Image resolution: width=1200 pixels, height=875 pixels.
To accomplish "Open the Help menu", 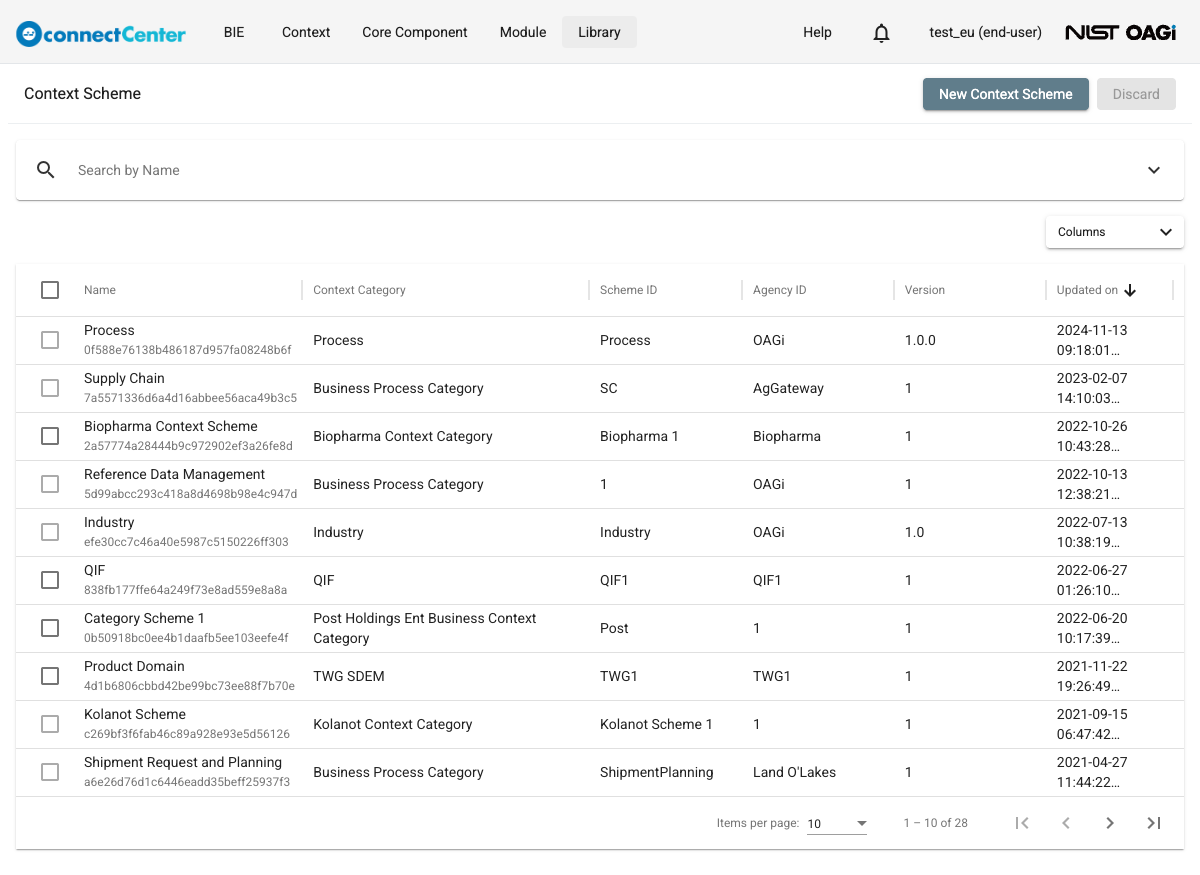I will tap(817, 32).
